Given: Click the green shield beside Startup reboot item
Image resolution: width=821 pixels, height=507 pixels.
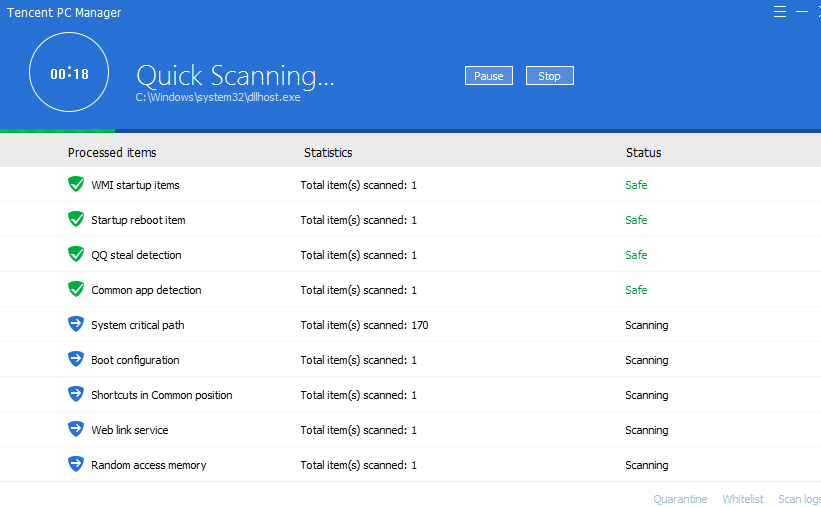Looking at the screenshot, I should pos(76,219).
